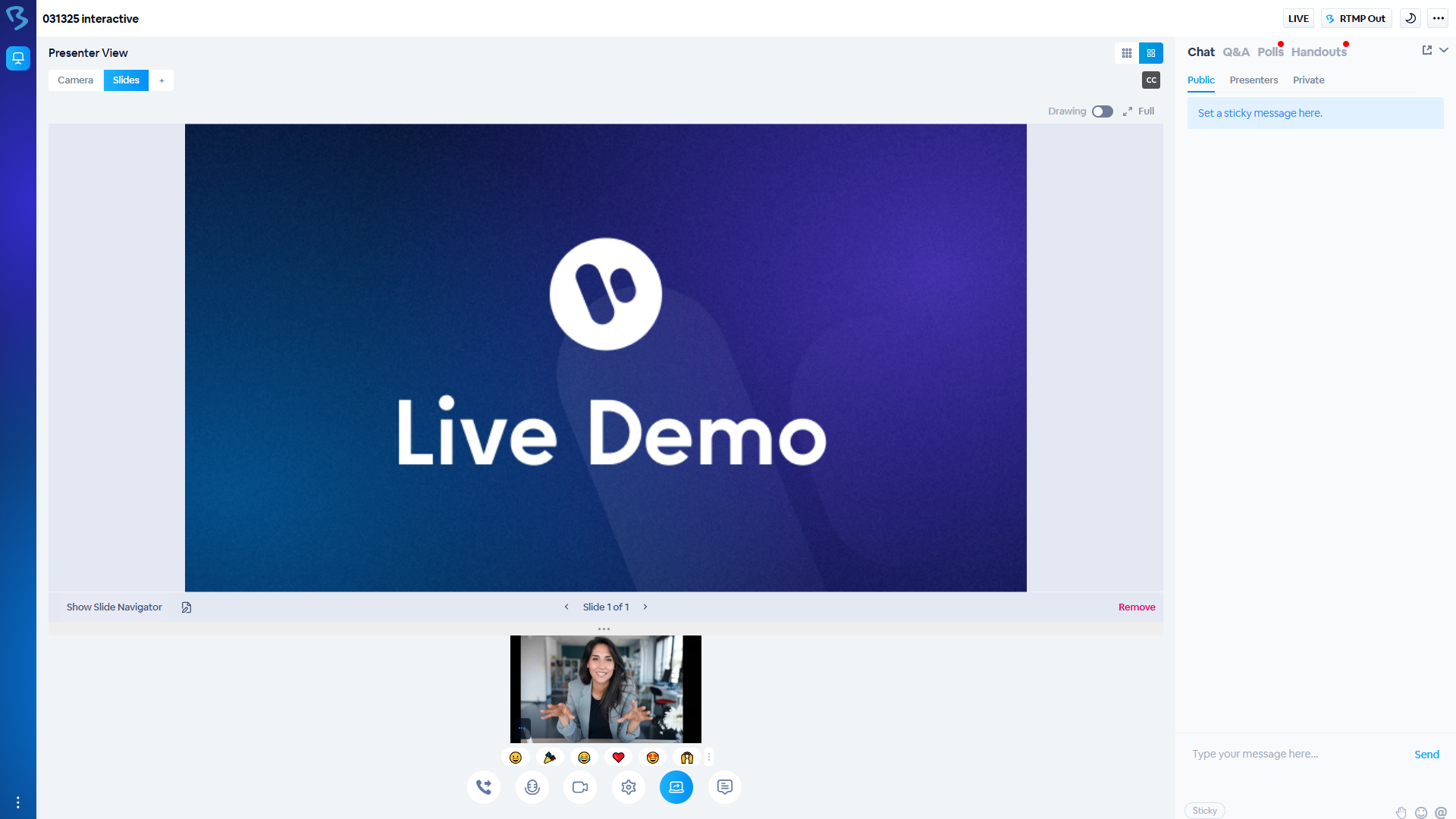The width and height of the screenshot is (1456, 819).
Task: Send the red heart reaction
Action: [619, 758]
